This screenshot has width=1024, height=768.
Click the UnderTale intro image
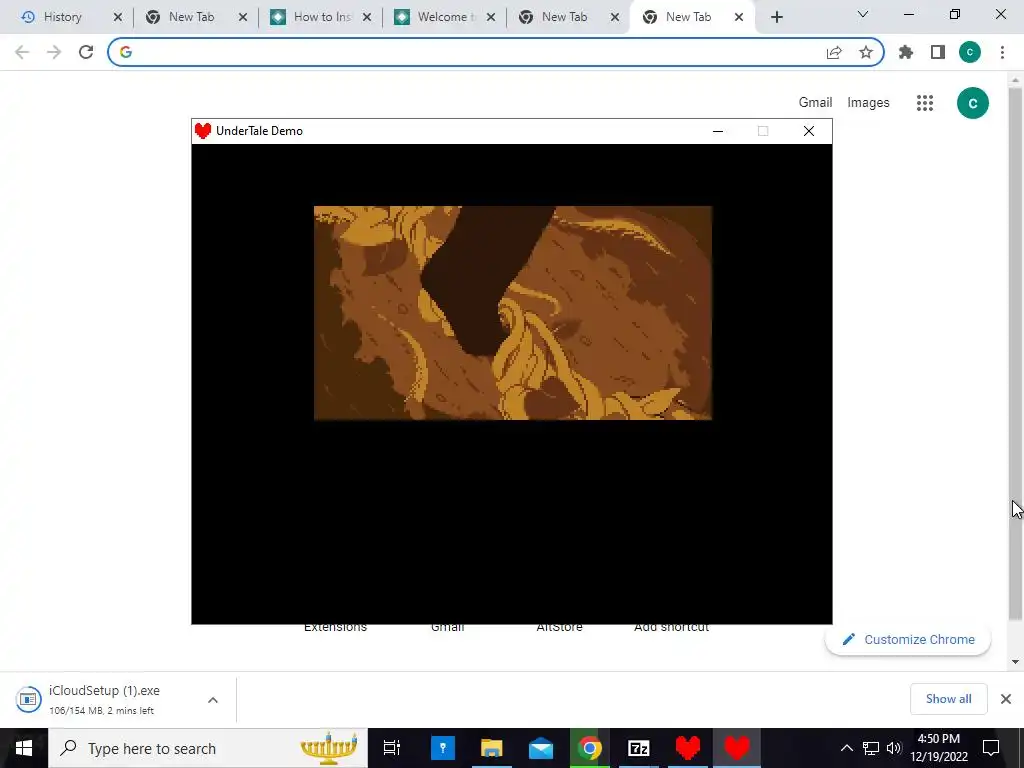tap(513, 313)
